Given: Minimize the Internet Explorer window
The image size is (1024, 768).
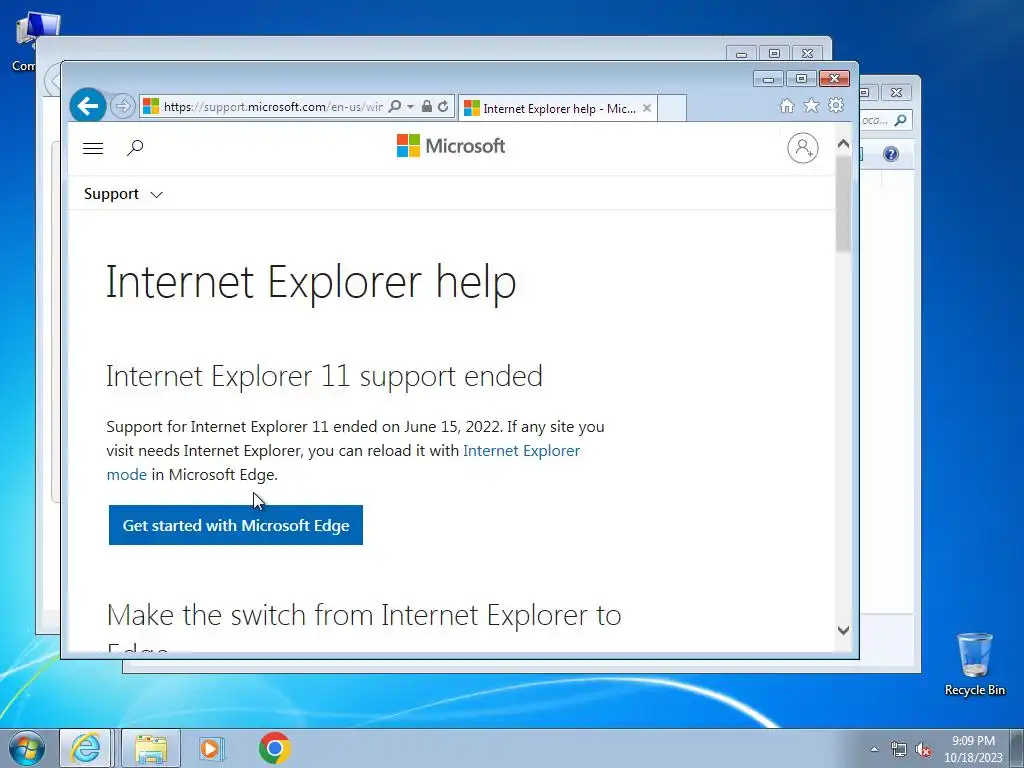Looking at the screenshot, I should click(x=769, y=79).
